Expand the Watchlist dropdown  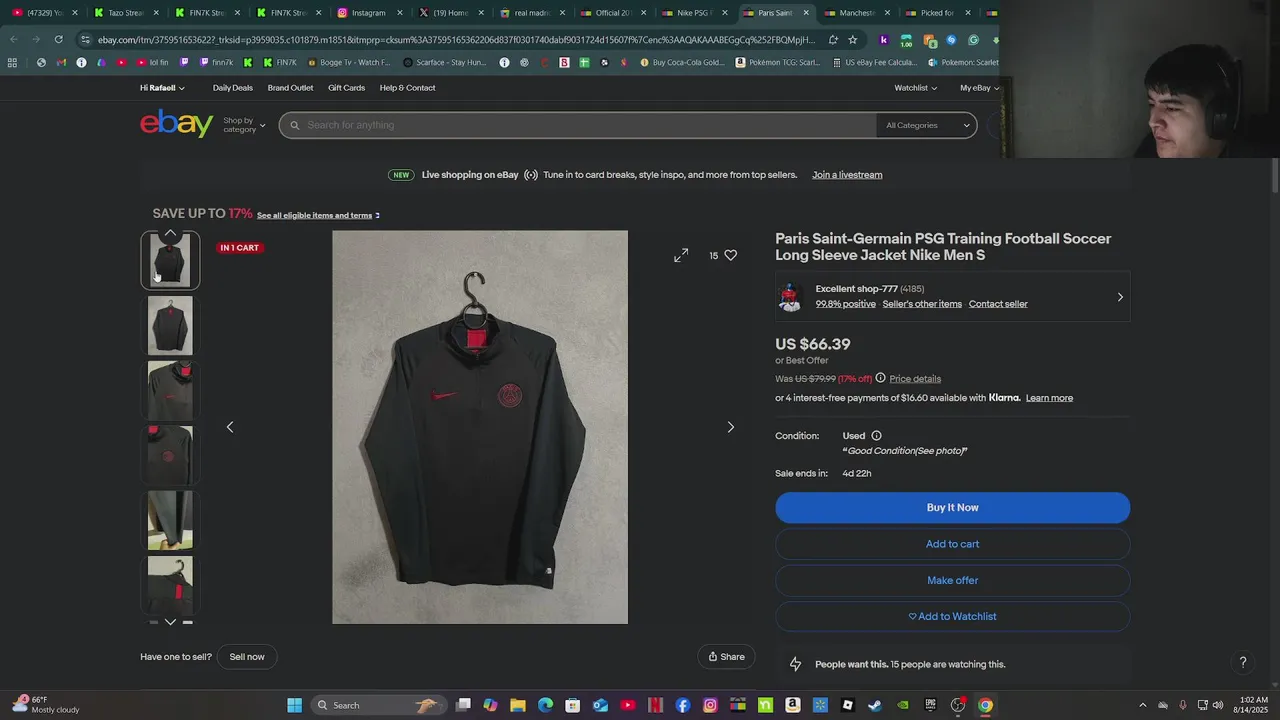coord(915,88)
